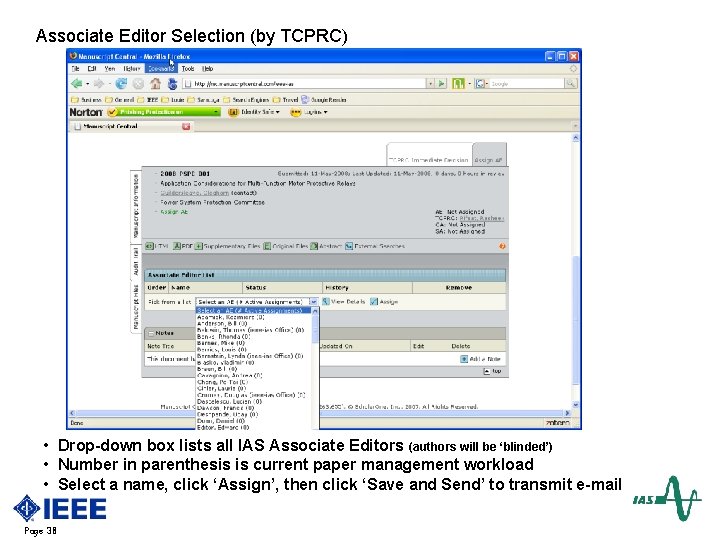
Task: Click the contact author name link
Action: 195,193
